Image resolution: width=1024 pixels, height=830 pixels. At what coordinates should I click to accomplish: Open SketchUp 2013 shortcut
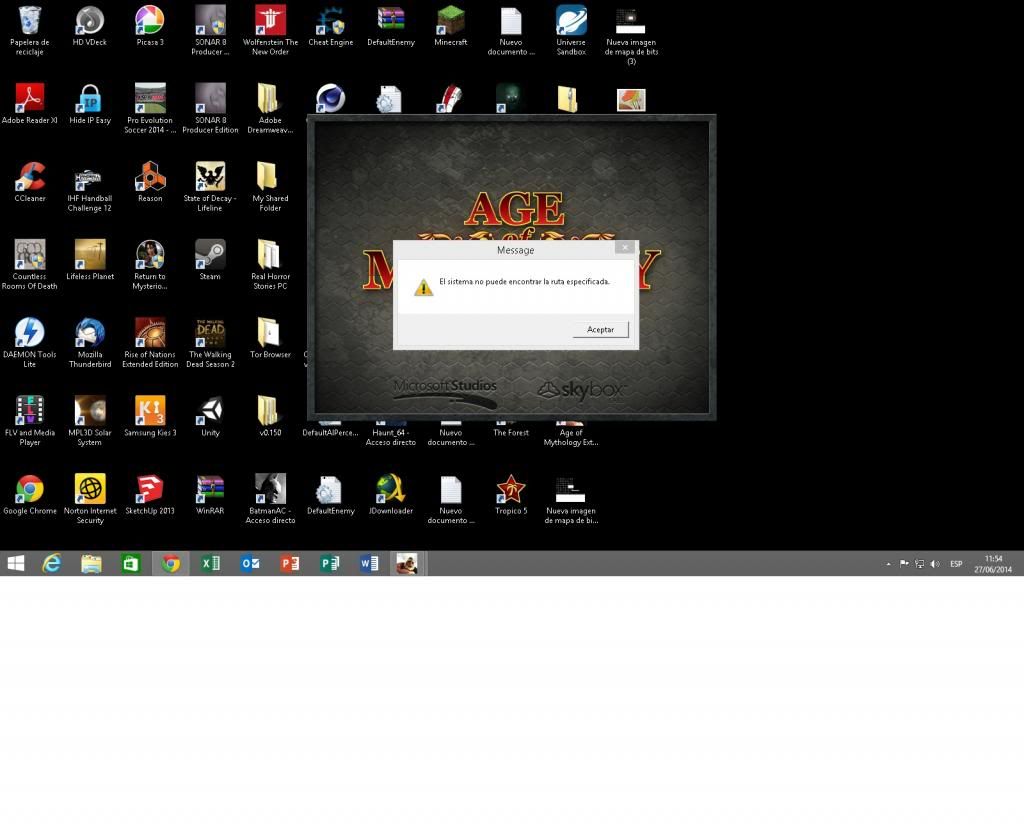coord(150,496)
